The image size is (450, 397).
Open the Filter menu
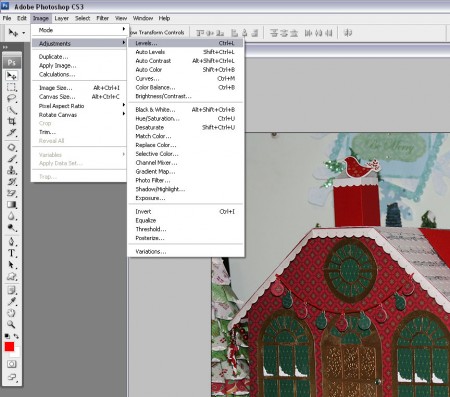pos(102,18)
